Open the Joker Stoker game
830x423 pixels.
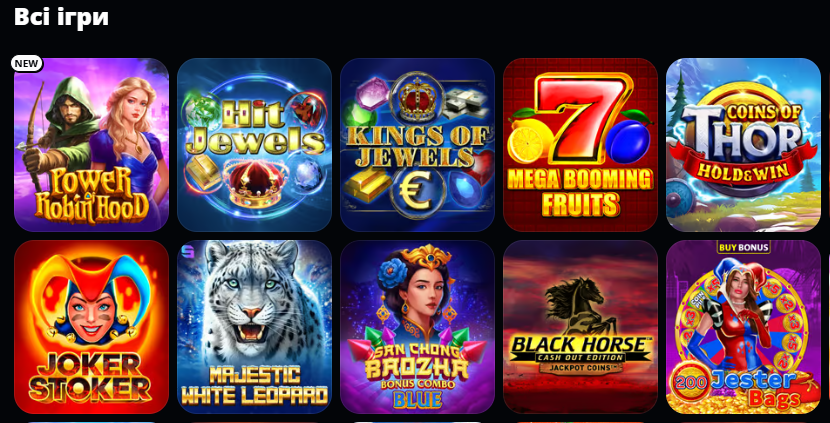[x=92, y=327]
